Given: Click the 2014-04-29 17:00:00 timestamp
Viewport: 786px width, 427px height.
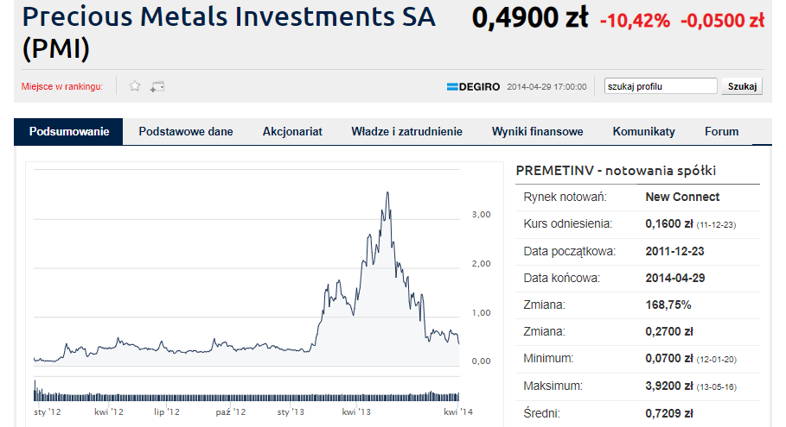Looking at the screenshot, I should tap(546, 87).
